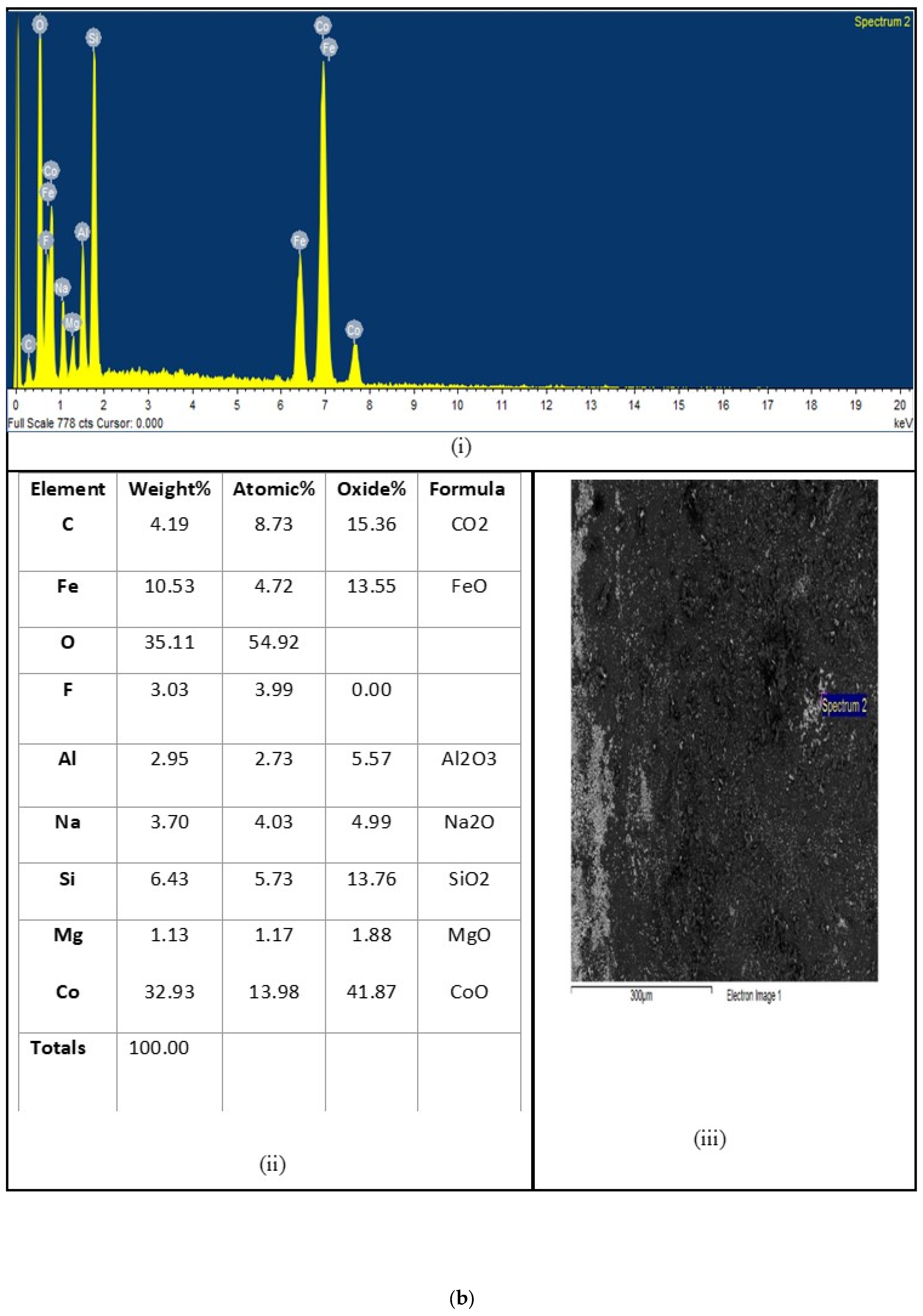Select the FeO formula cell
The height and width of the screenshot is (1316, 923).
[x=469, y=586]
